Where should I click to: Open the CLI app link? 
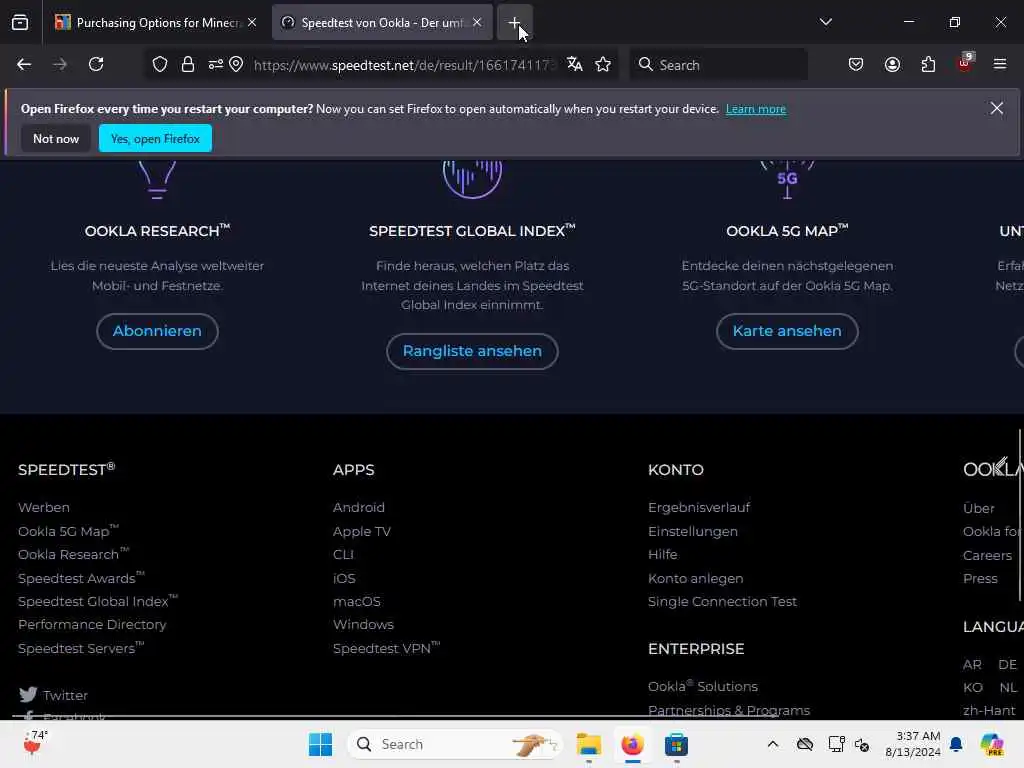[344, 554]
